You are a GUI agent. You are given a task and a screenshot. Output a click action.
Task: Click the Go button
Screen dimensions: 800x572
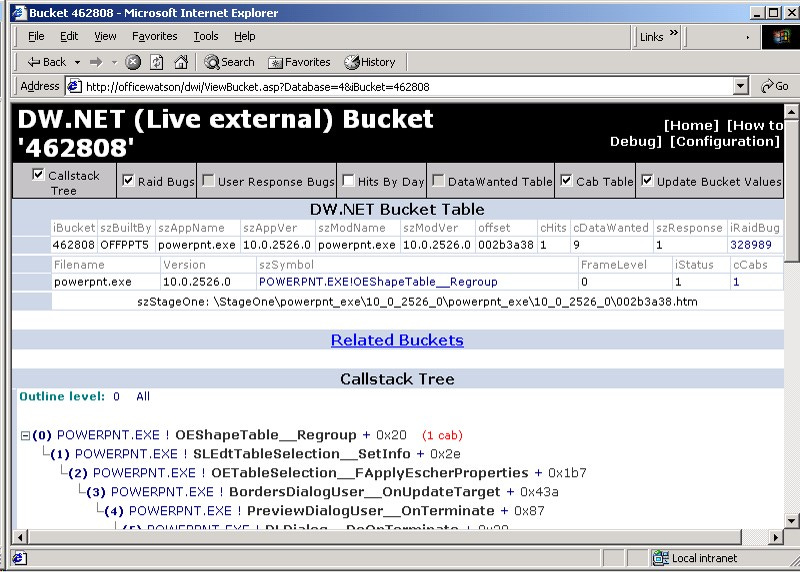(x=775, y=86)
